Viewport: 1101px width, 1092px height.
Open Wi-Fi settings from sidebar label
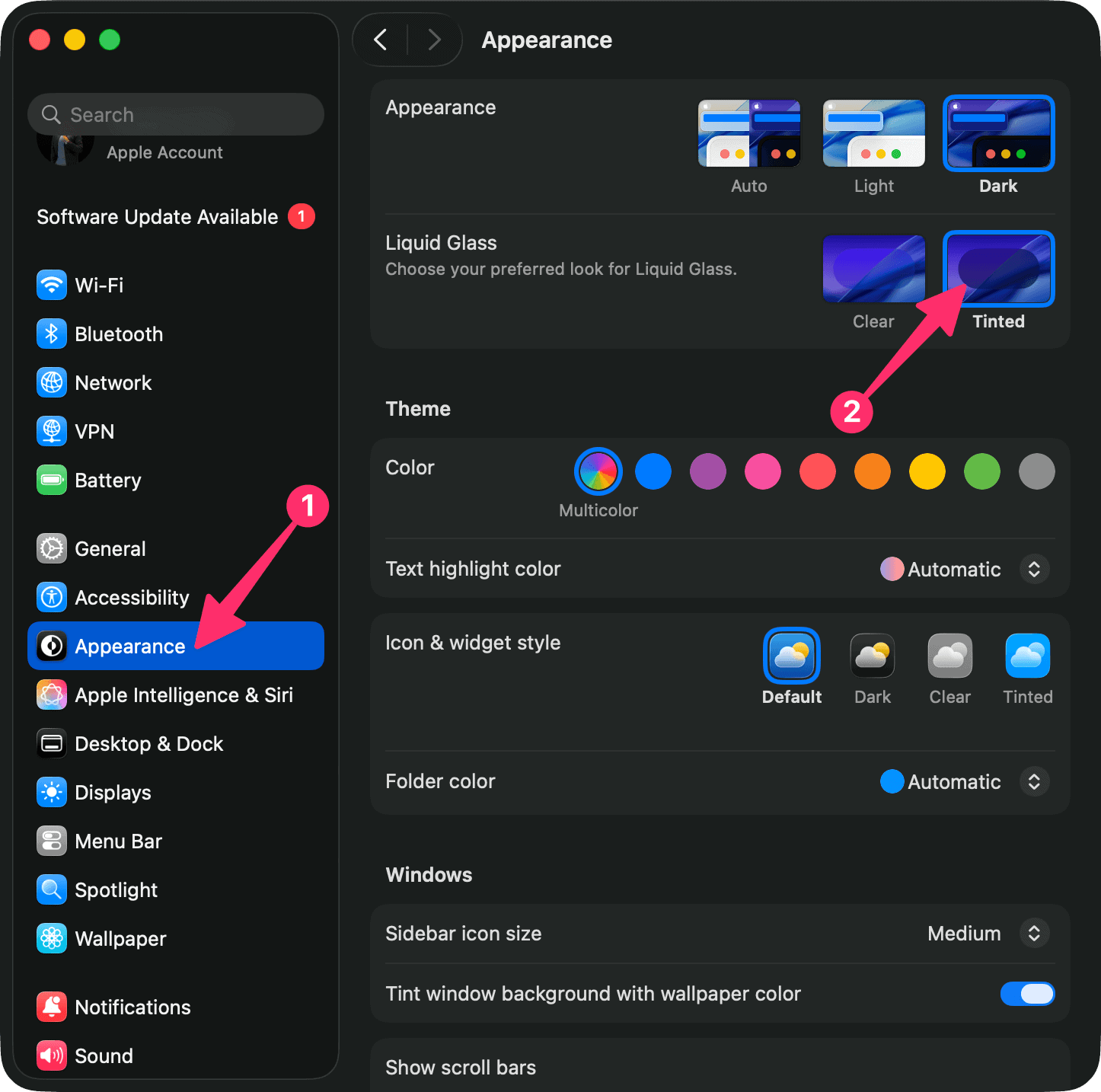point(99,286)
